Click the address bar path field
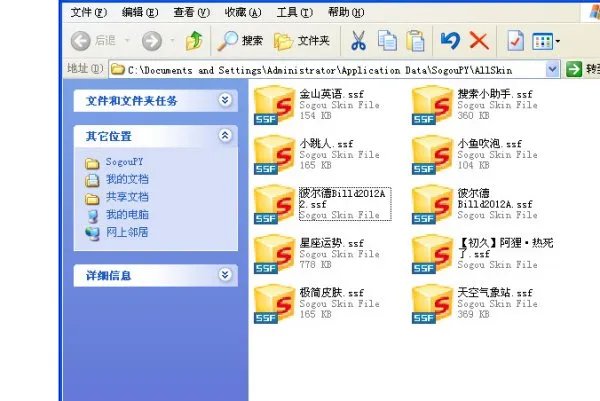Image resolution: width=600 pixels, height=401 pixels. [x=328, y=70]
